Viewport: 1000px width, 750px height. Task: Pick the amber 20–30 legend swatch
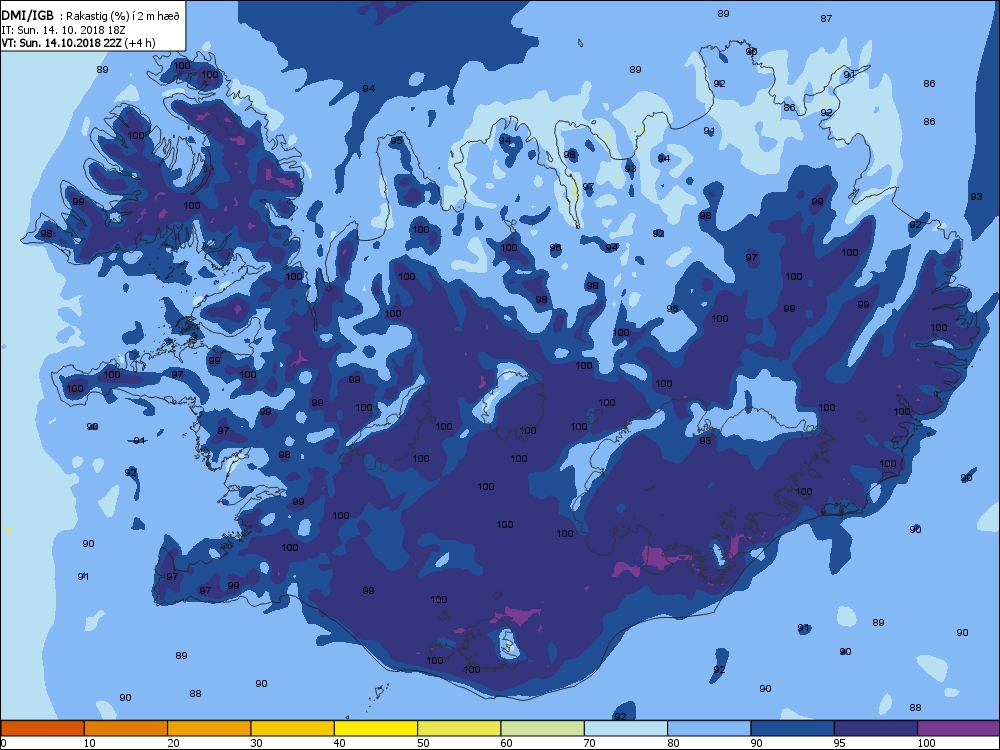209,728
